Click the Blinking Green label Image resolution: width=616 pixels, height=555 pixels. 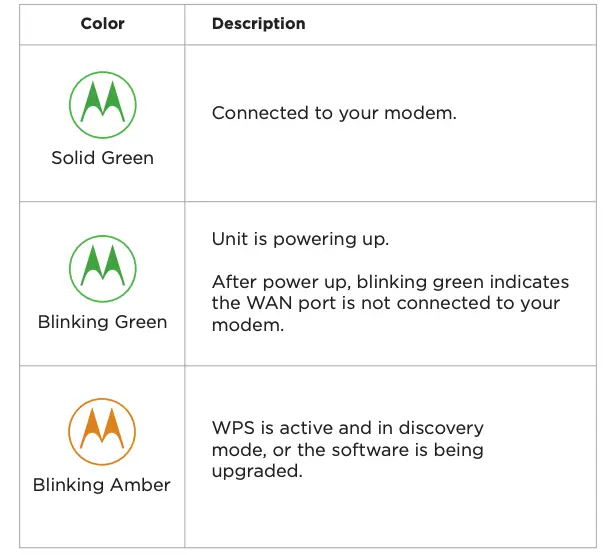tap(102, 322)
